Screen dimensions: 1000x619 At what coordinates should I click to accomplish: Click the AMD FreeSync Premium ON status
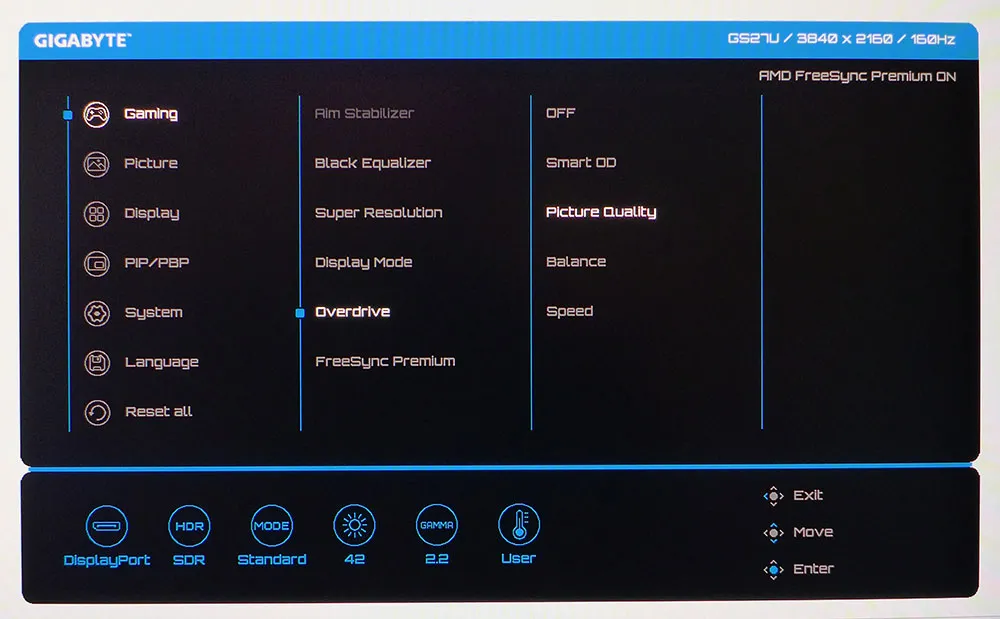coord(857,76)
